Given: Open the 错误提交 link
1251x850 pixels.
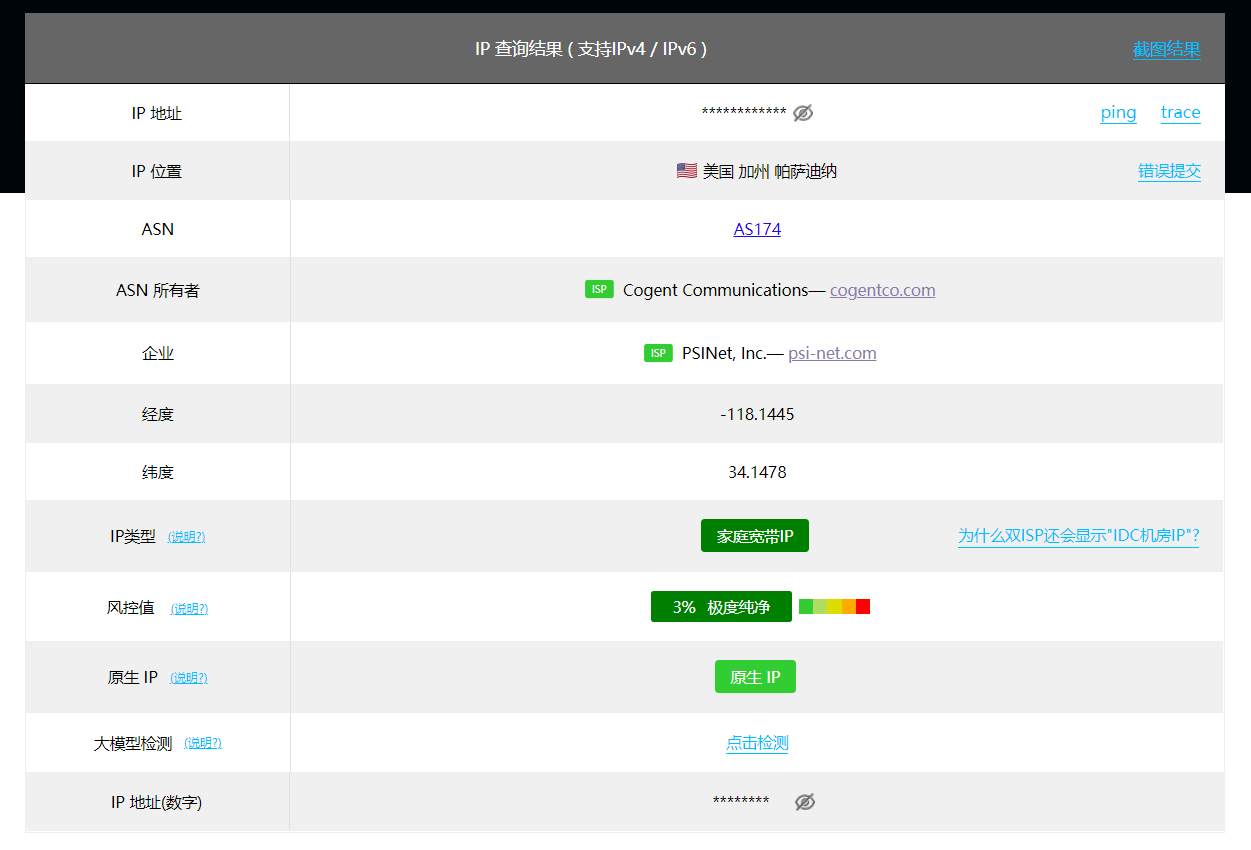Looking at the screenshot, I should [x=1169, y=171].
